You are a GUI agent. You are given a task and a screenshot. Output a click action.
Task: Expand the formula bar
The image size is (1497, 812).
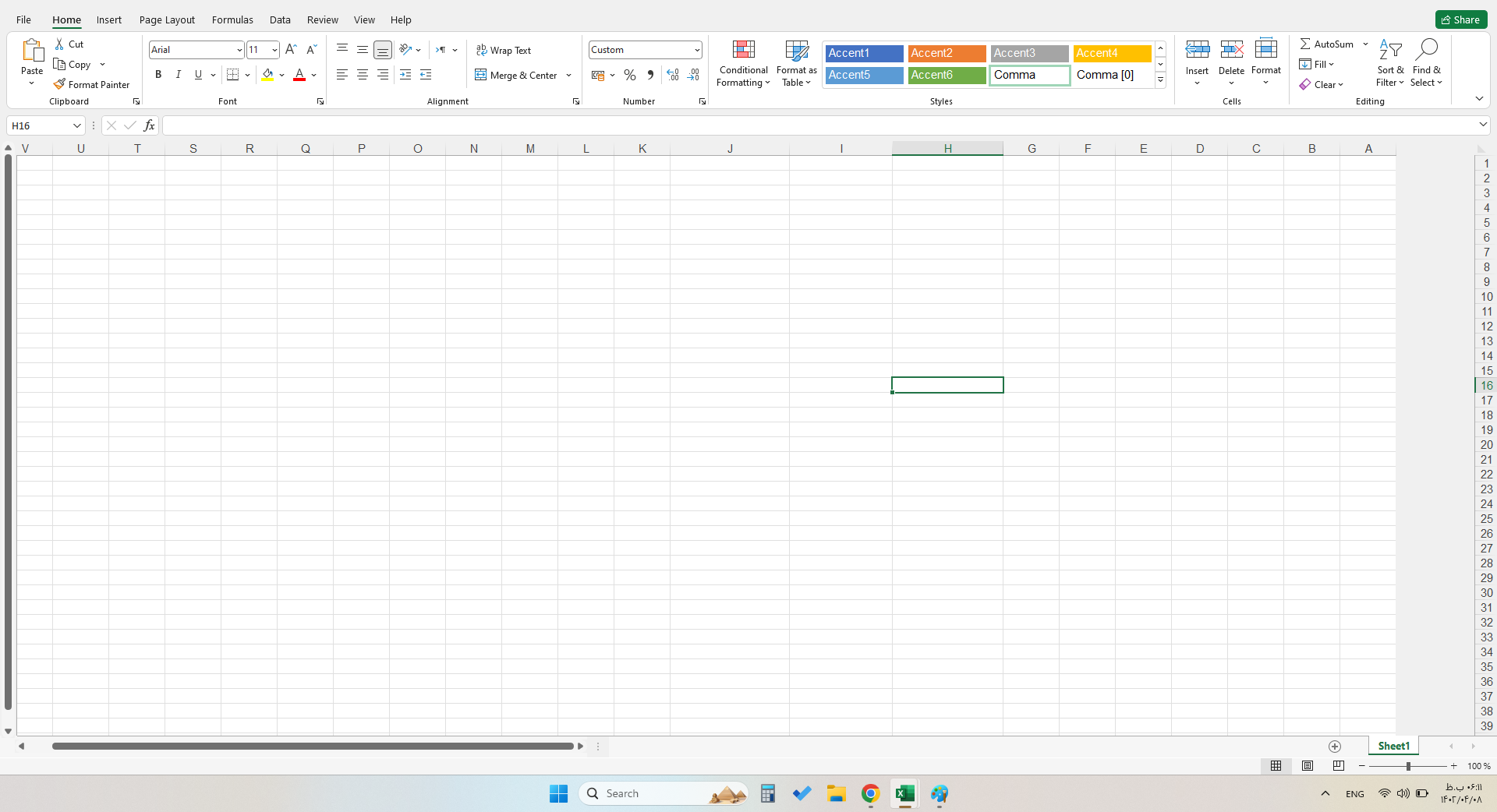(x=1482, y=125)
